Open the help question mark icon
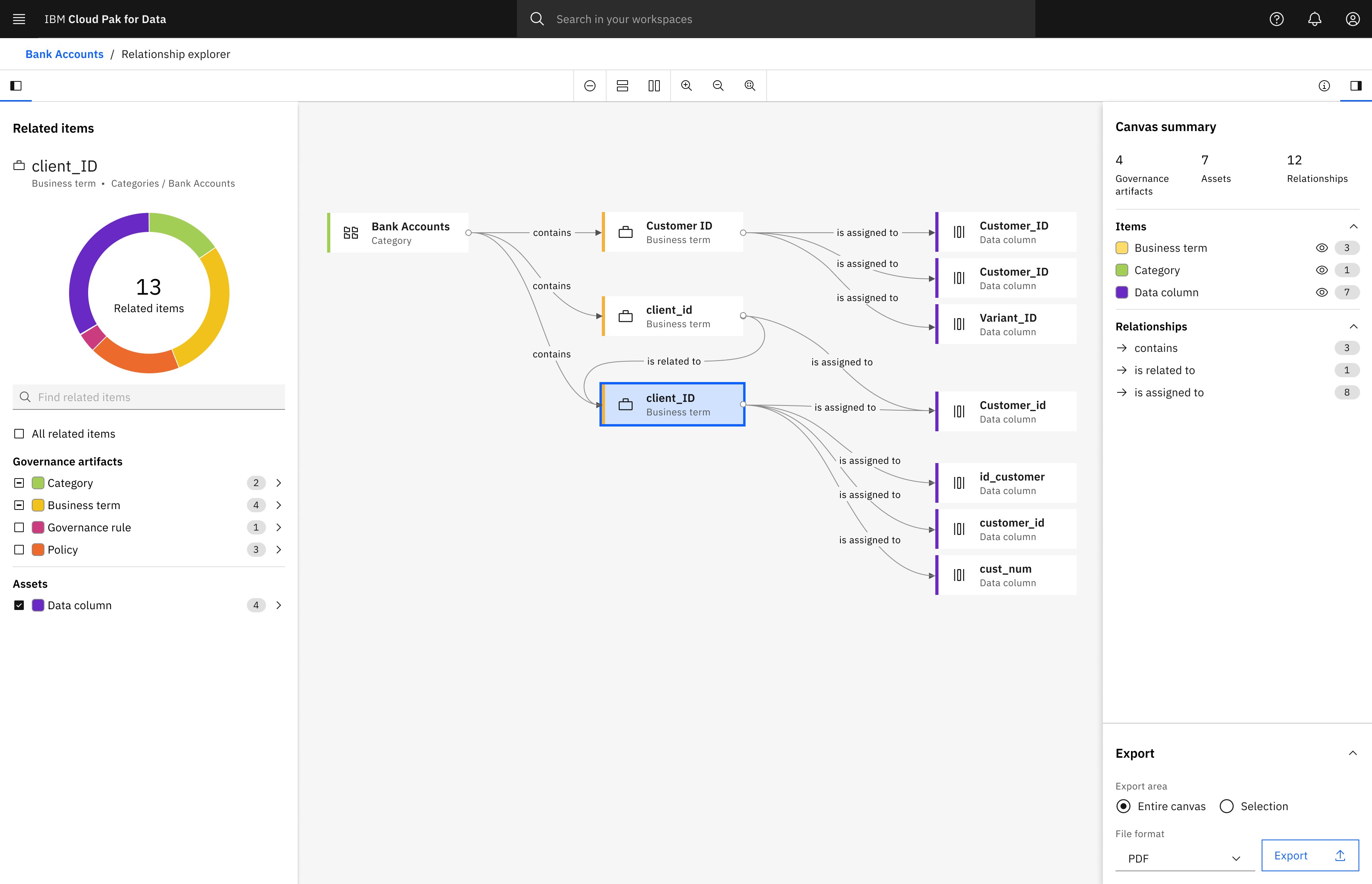Image resolution: width=1372 pixels, height=884 pixels. click(1276, 19)
